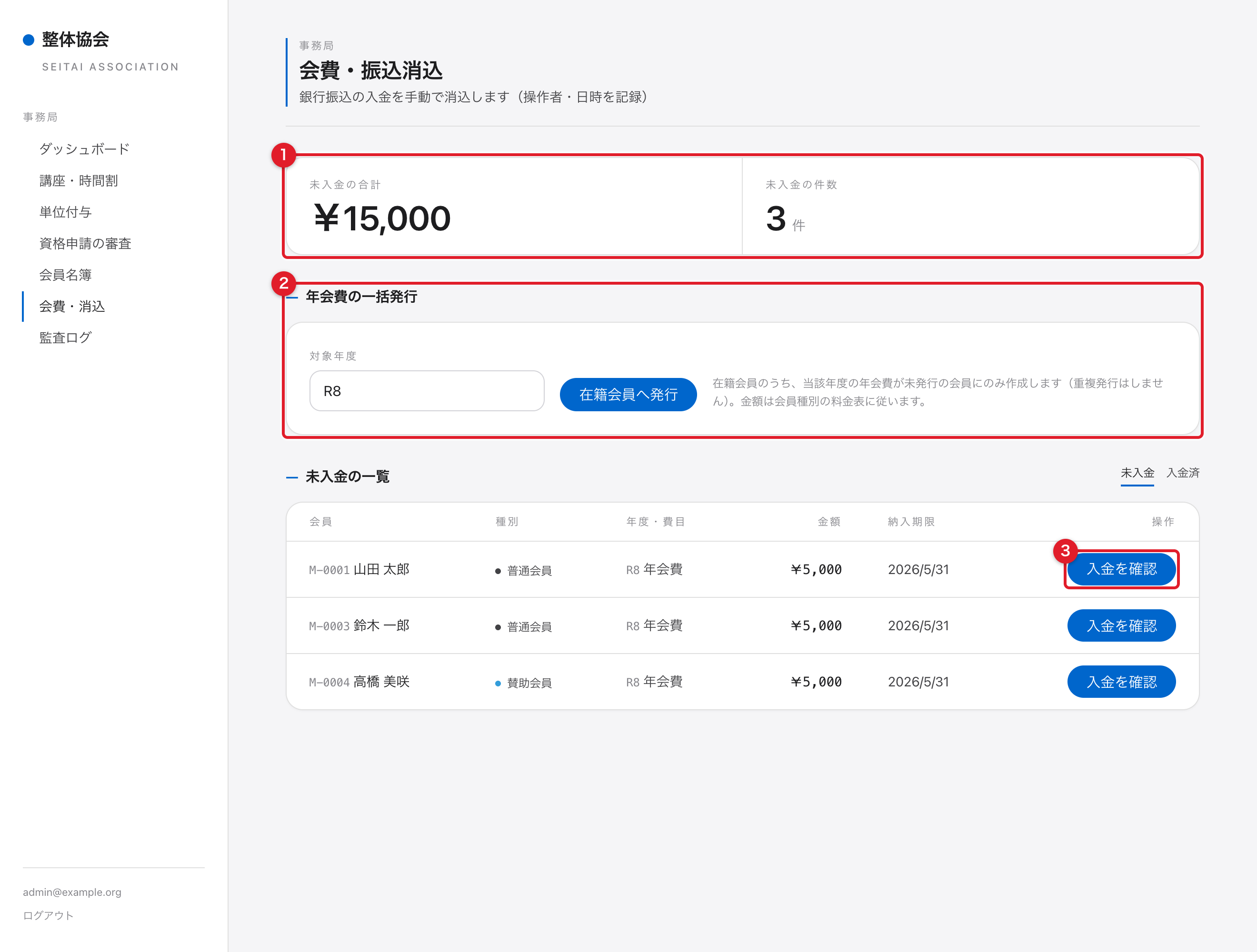This screenshot has width=1257, height=952.
Task: Click the 賛助会員 type label
Action: coord(529,683)
